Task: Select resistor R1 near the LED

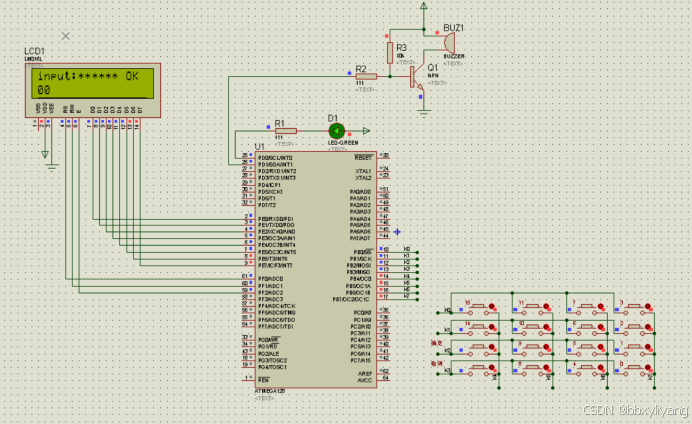Action: click(x=286, y=131)
